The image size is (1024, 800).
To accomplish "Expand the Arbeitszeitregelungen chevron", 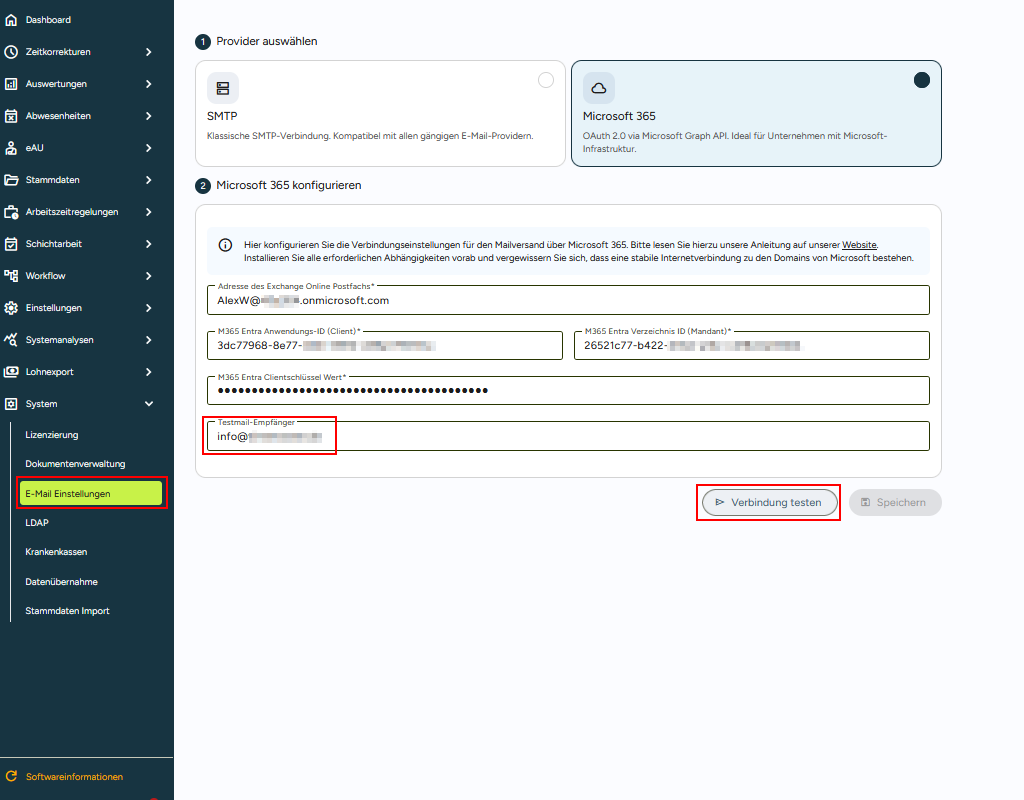I will pyautogui.click(x=149, y=212).
